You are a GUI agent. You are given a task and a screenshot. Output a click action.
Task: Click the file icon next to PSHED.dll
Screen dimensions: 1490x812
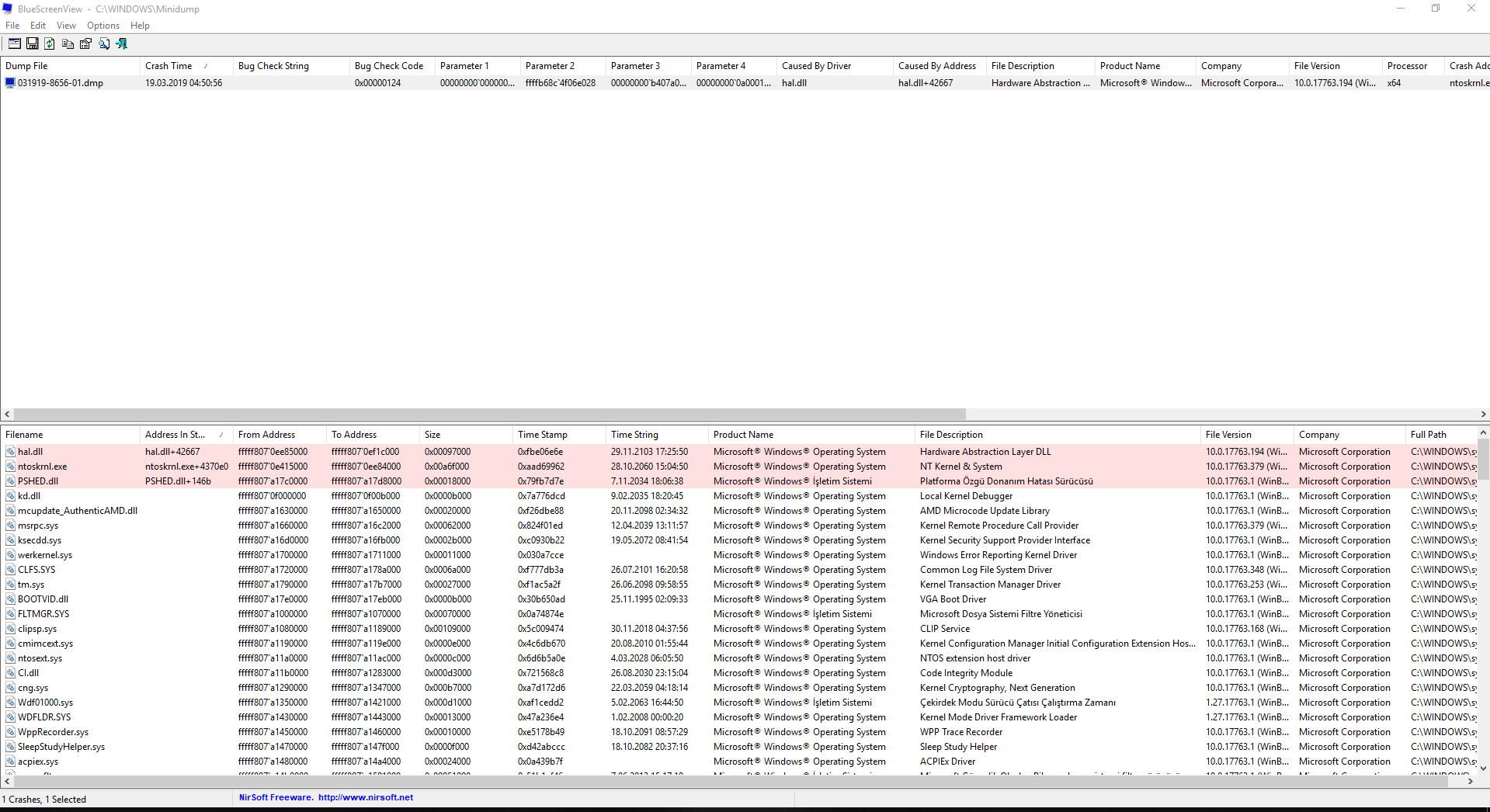point(11,481)
